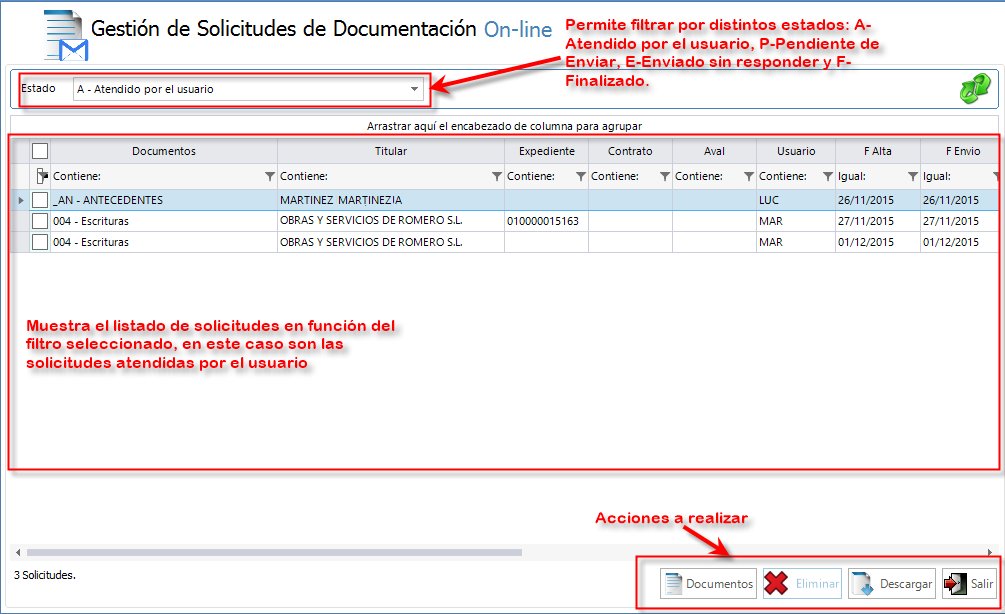Viewport: 1005px width, 614px height.
Task: Open the Expediente column filter funnel
Action: pos(581,176)
